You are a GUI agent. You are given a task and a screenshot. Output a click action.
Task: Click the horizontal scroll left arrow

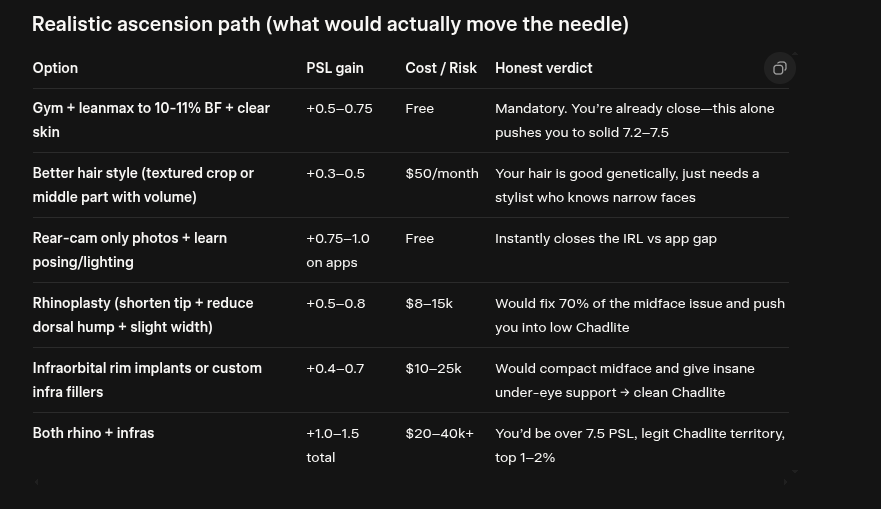coord(37,481)
